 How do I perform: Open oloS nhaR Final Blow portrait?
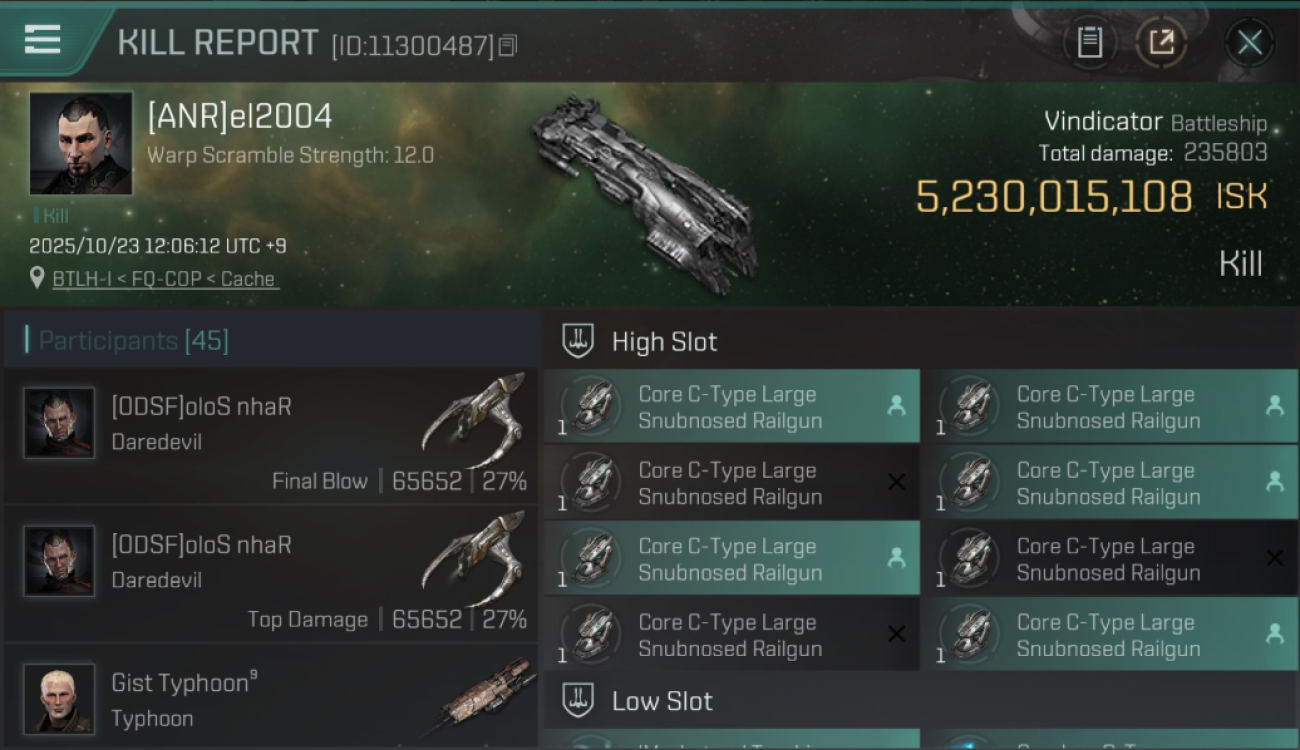(60, 423)
